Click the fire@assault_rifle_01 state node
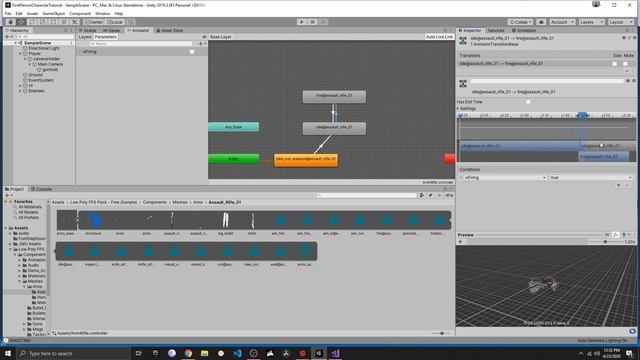The height and width of the screenshot is (360, 640). (334, 96)
